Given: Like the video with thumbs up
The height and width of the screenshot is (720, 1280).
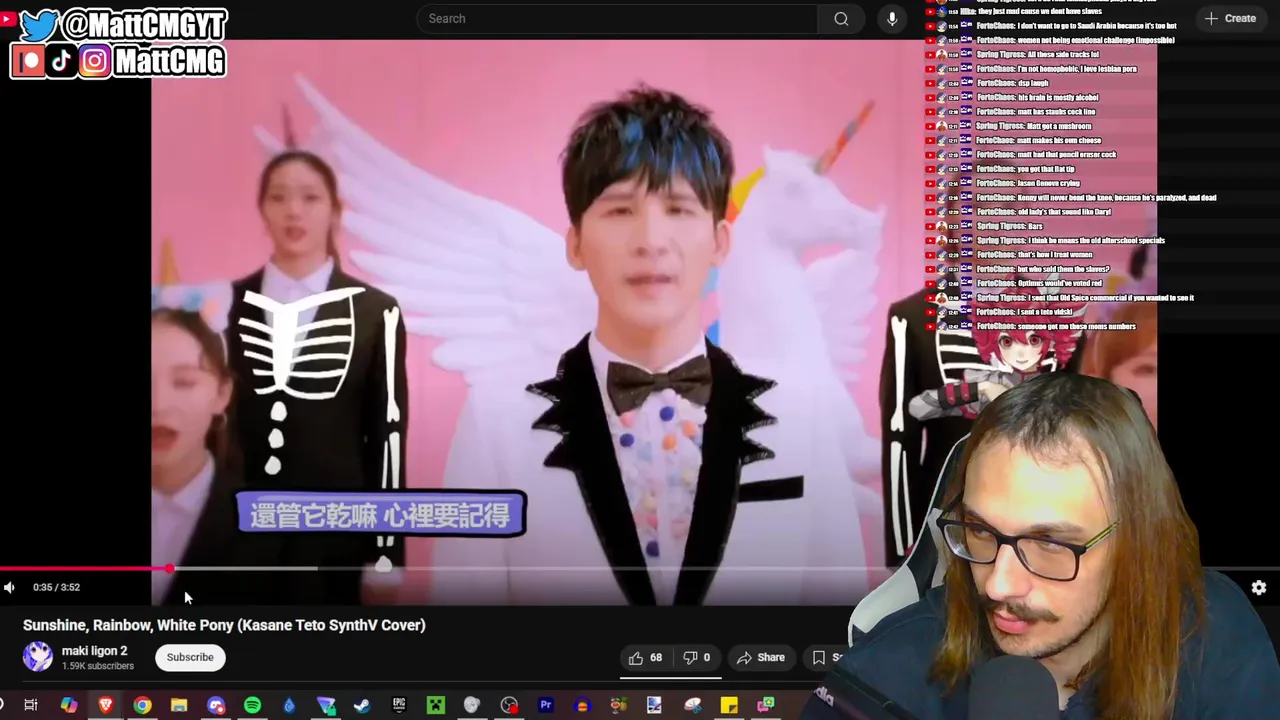Looking at the screenshot, I should [645, 657].
